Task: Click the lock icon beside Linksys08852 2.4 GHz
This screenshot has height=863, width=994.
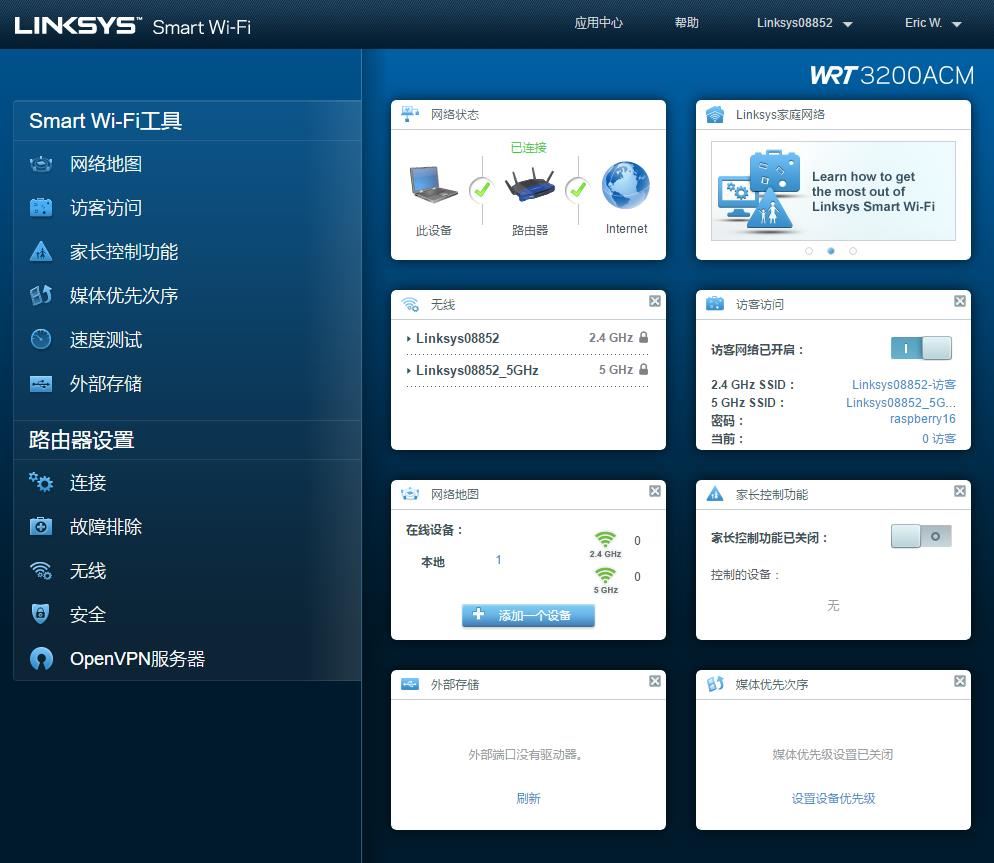Action: pyautogui.click(x=643, y=337)
